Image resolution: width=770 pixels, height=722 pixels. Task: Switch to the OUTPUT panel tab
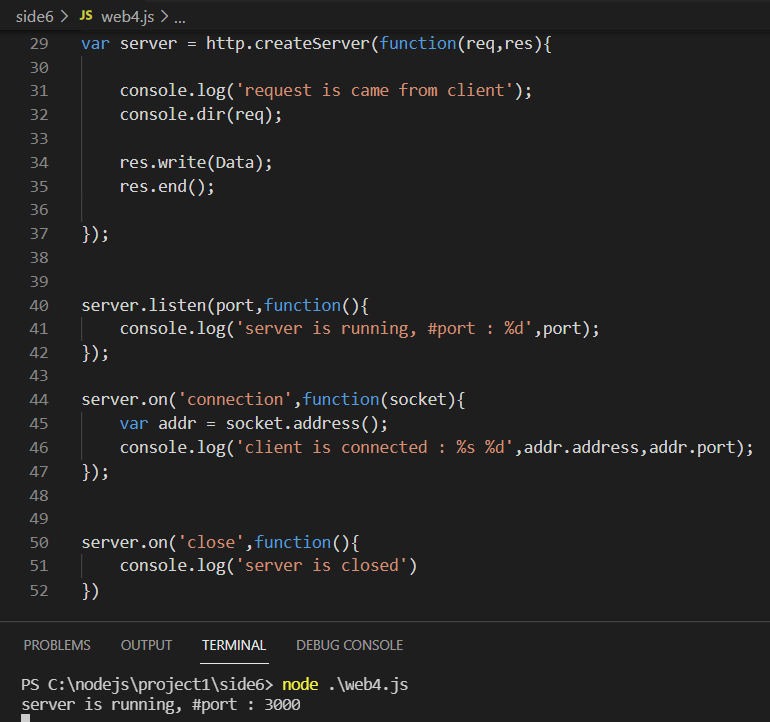(146, 645)
